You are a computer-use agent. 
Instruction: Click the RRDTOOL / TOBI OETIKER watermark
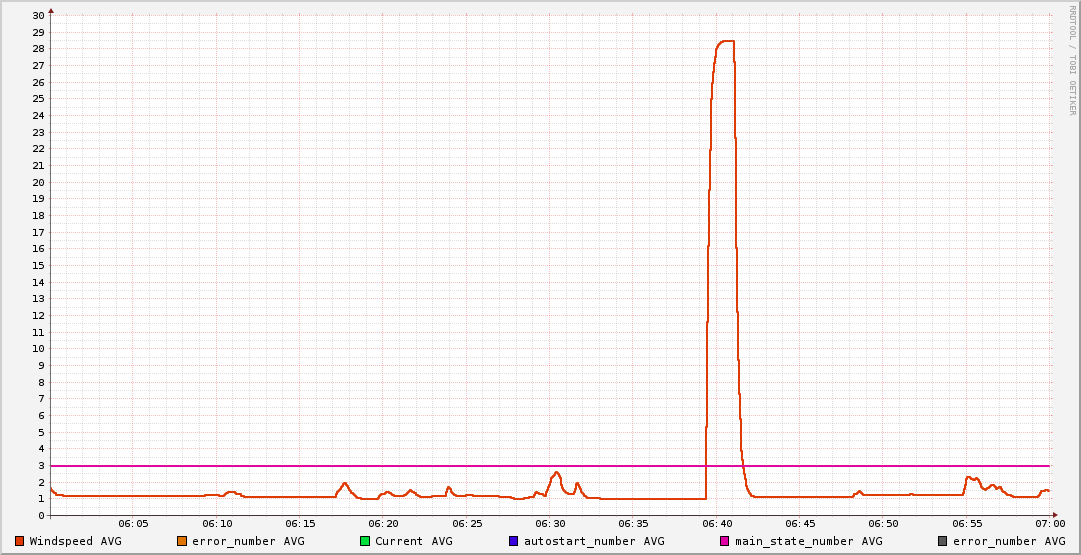[x=1072, y=60]
